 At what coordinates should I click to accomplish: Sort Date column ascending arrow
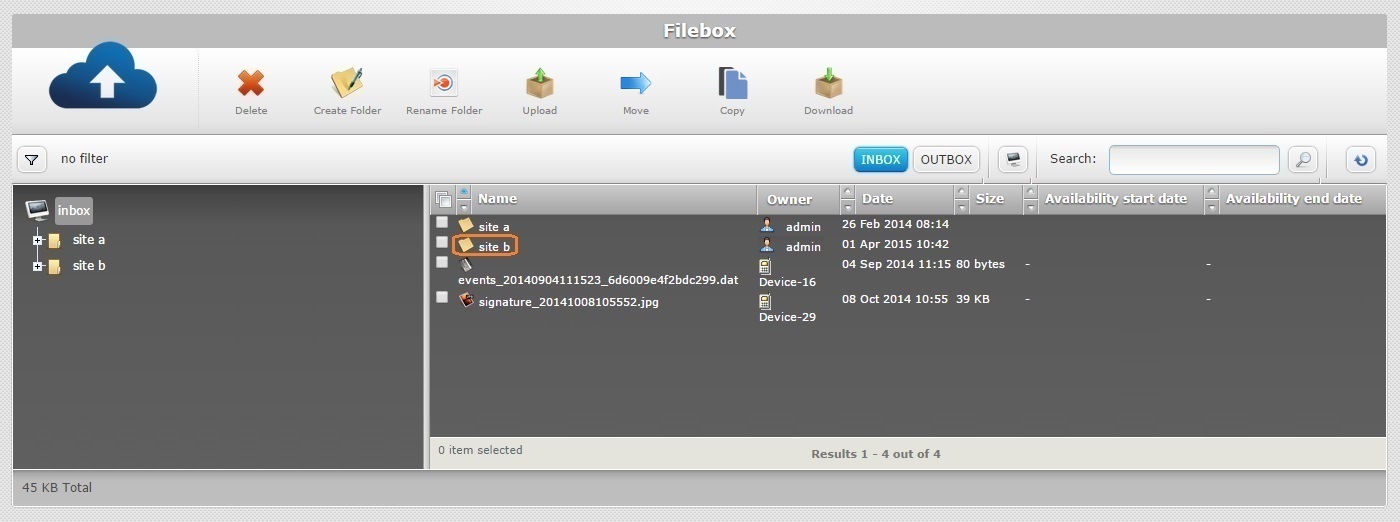coord(848,192)
